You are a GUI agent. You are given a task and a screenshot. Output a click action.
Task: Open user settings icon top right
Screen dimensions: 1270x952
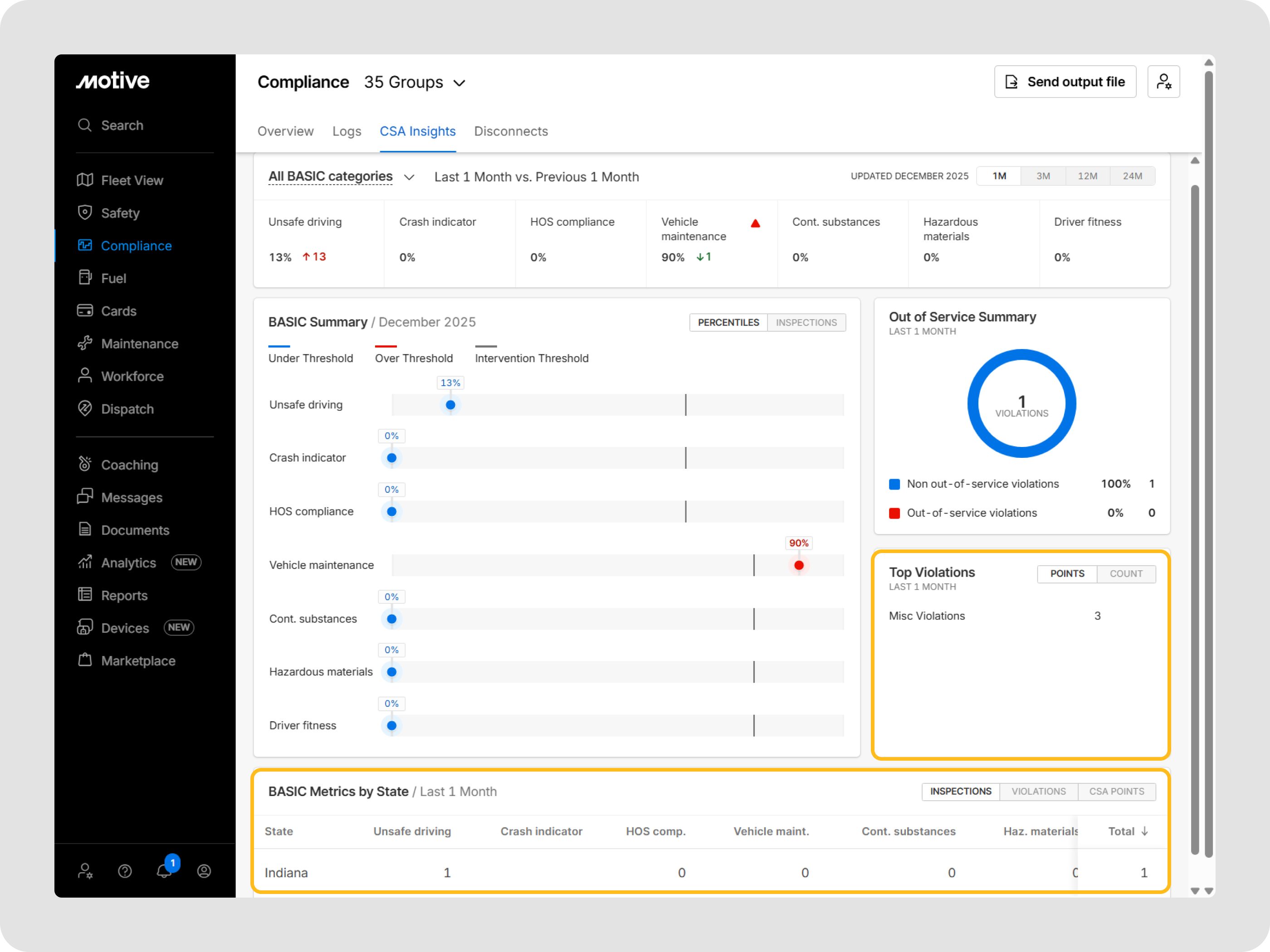click(1163, 82)
